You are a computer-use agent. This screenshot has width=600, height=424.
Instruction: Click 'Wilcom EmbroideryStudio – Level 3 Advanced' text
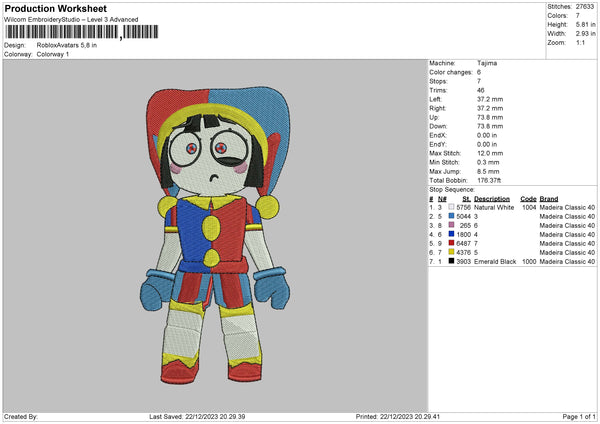[x=71, y=20]
